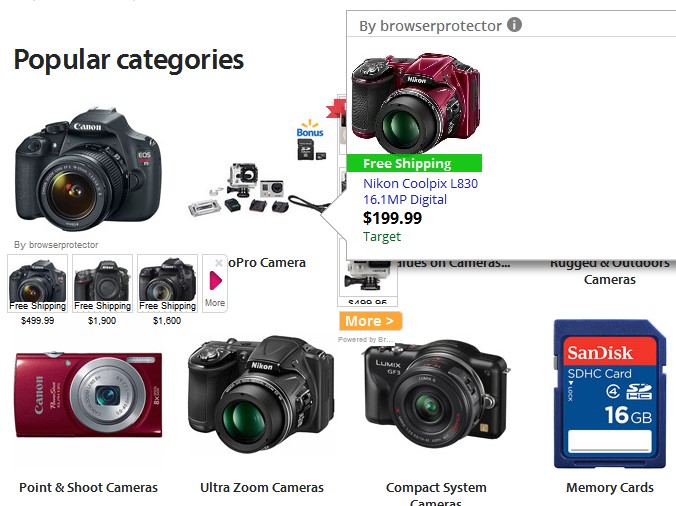Image resolution: width=676 pixels, height=506 pixels.
Task: Click the pink More arrow icon
Action: coord(215,281)
